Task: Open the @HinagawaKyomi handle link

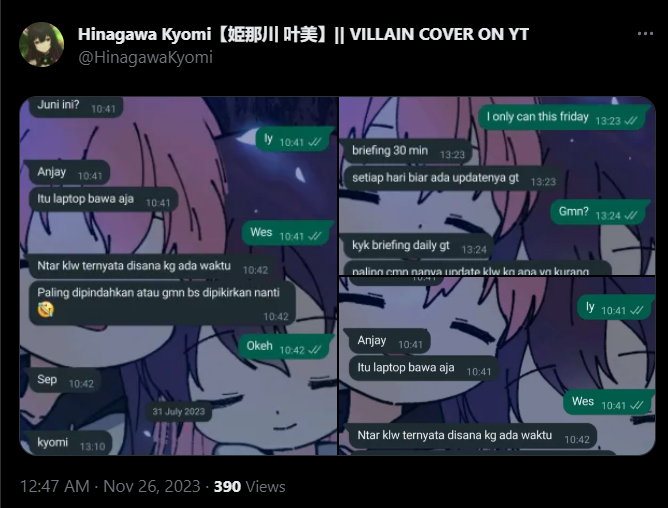Action: [145, 58]
